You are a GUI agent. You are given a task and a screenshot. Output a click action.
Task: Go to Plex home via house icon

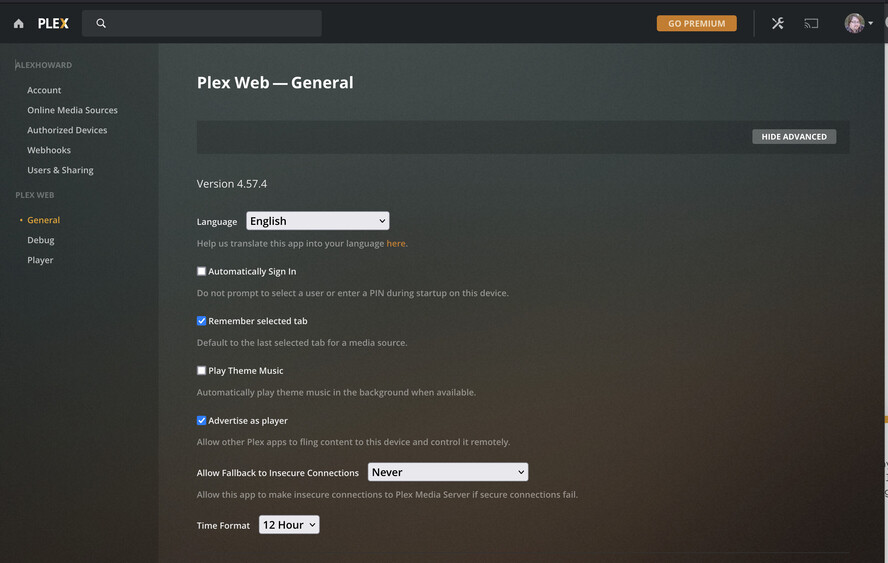(x=19, y=23)
